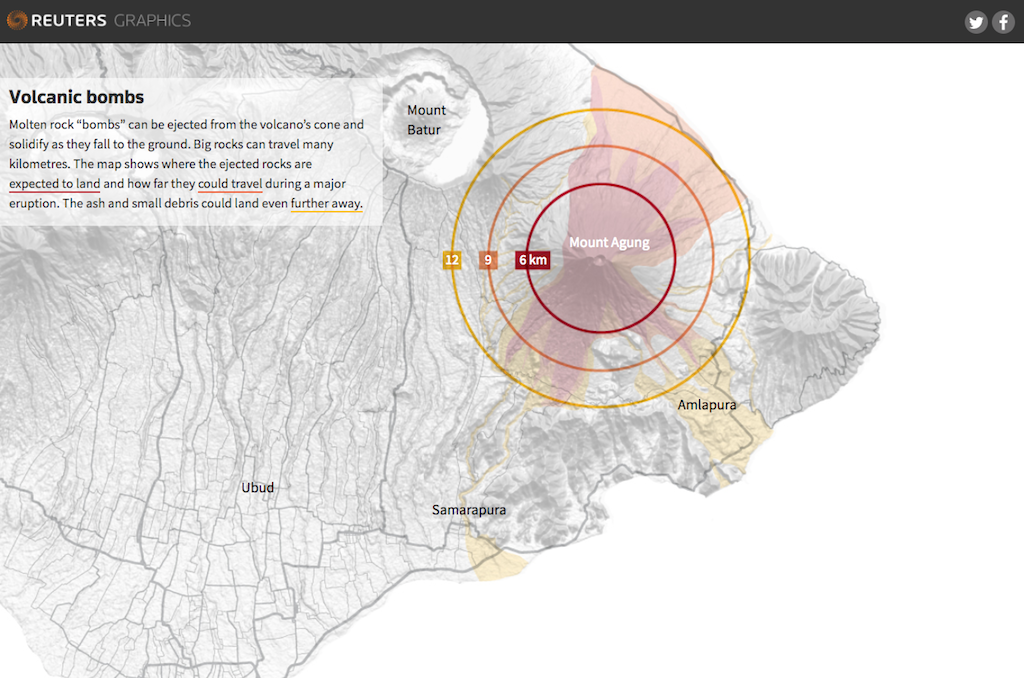Click the Twitter share icon
The height and width of the screenshot is (678, 1024).
point(976,22)
